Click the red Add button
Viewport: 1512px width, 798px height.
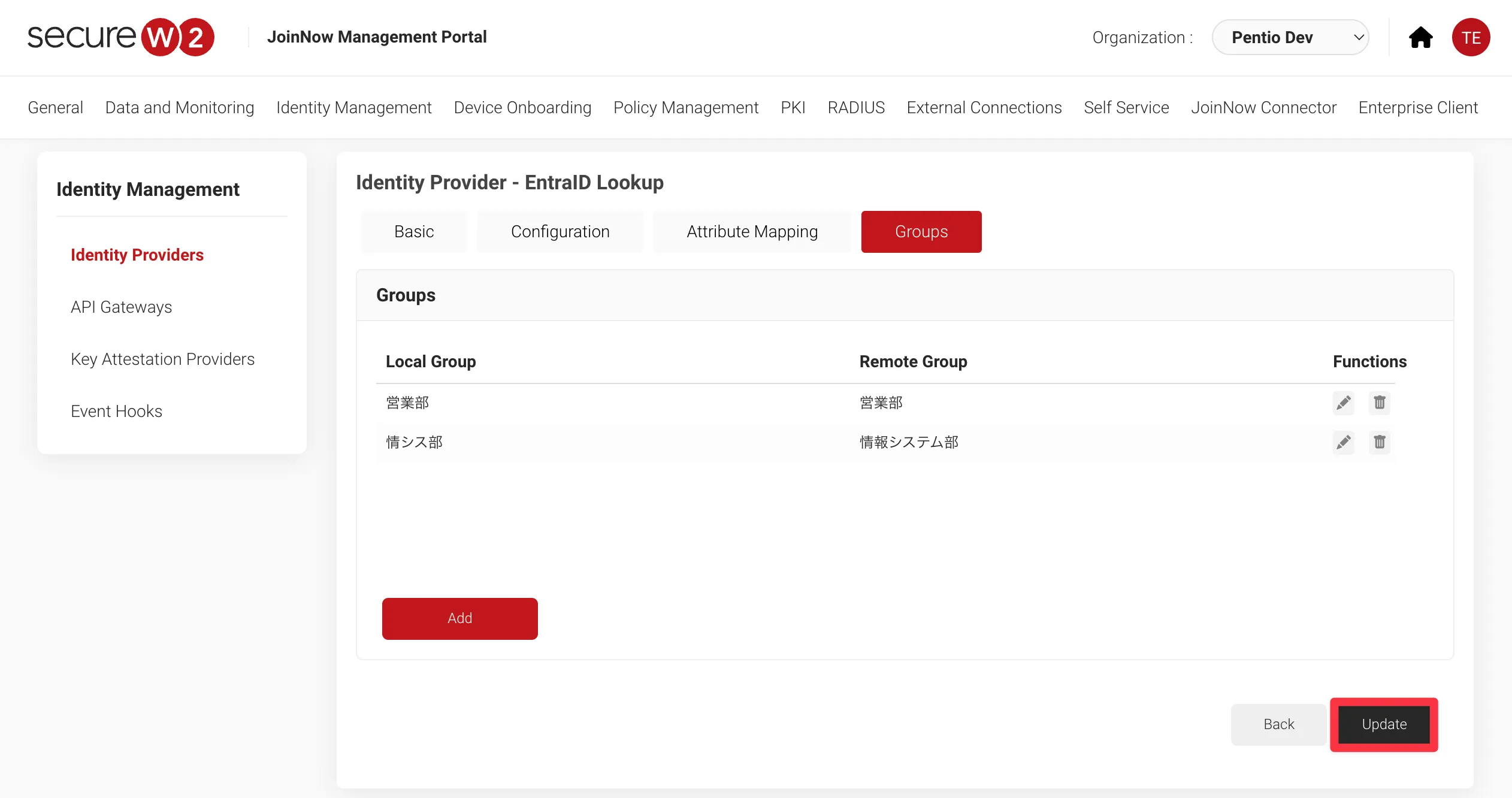pos(460,618)
